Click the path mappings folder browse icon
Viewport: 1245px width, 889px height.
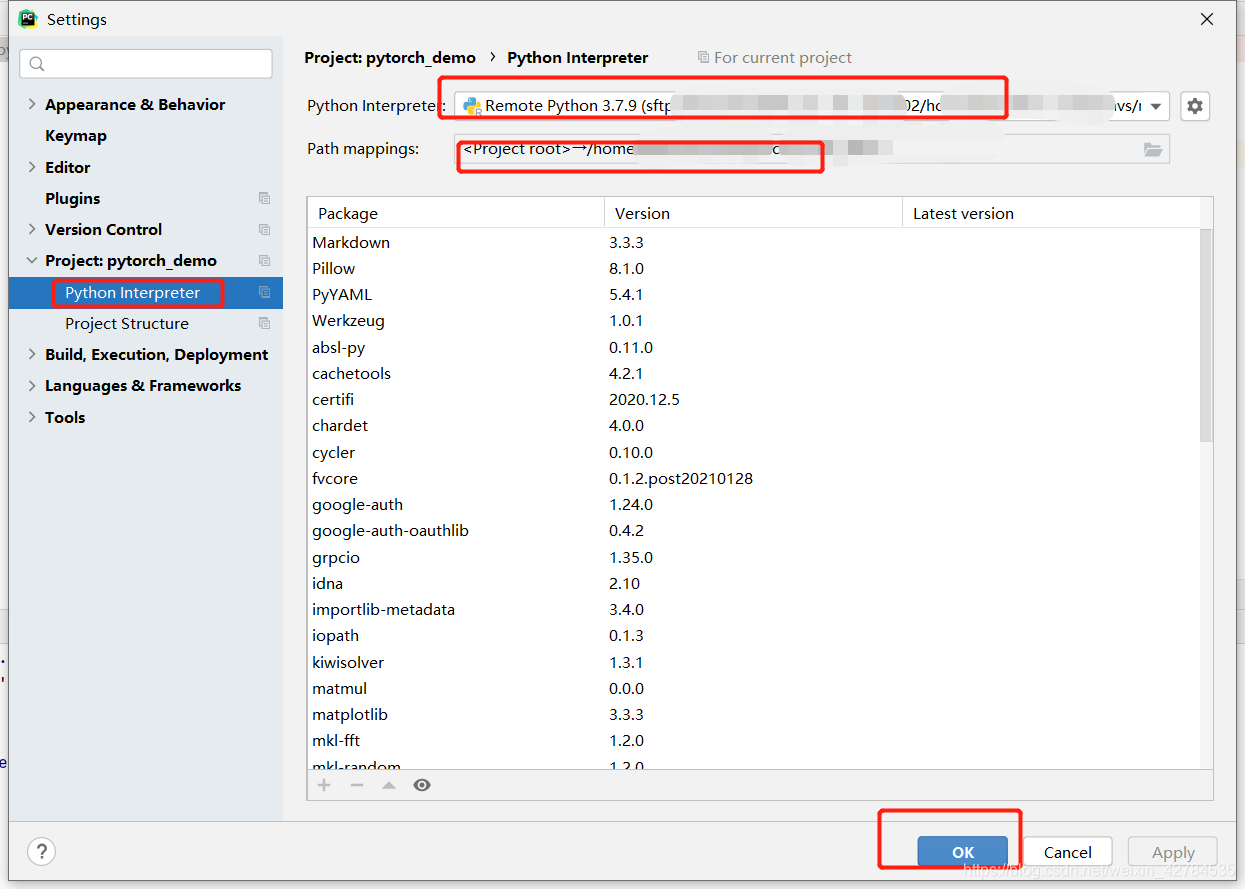point(1153,150)
